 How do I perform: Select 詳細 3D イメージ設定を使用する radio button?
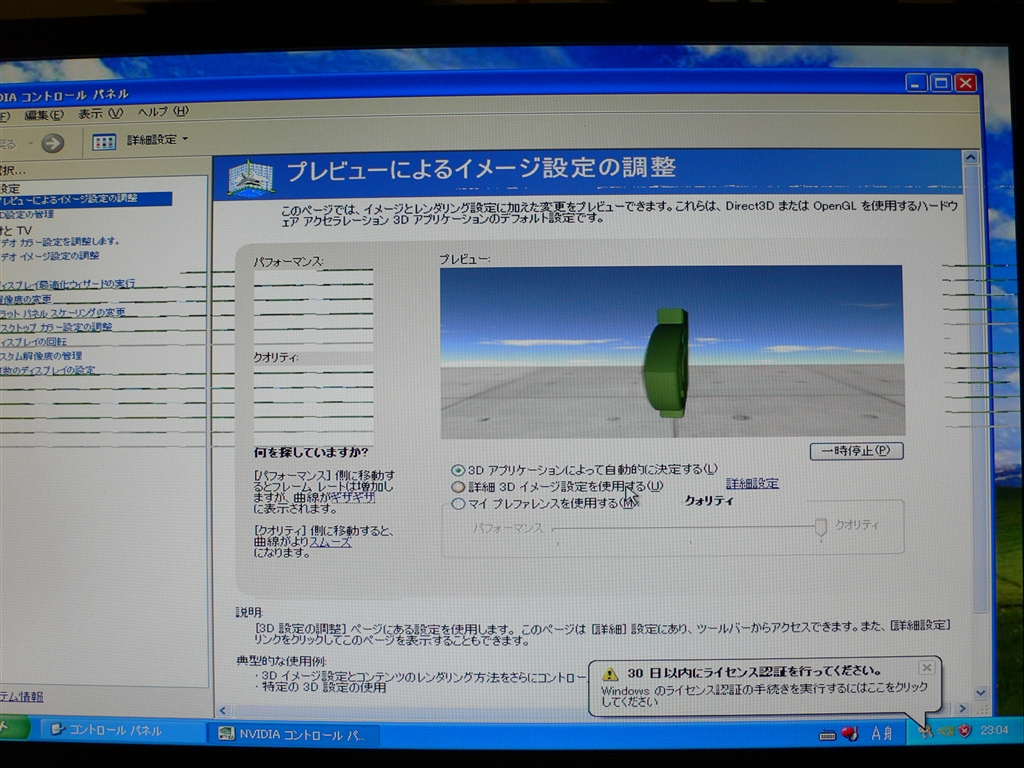pos(458,487)
